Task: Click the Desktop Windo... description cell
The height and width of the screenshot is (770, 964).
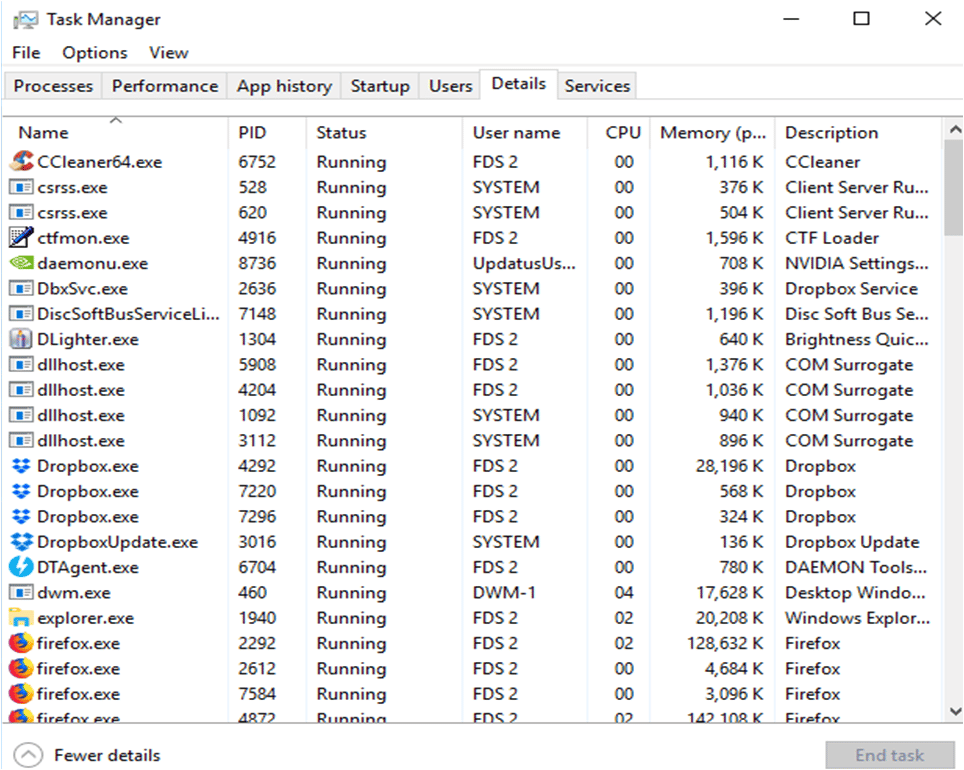Action: [x=855, y=593]
